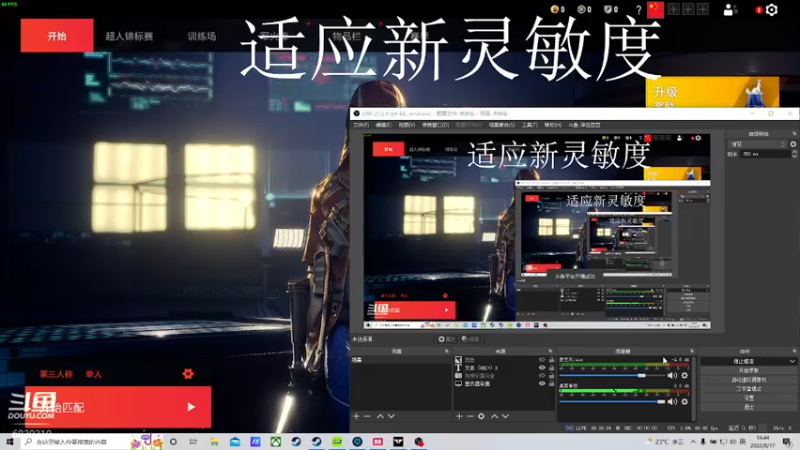Open Task View on taskbar
The height and width of the screenshot is (450, 800).
click(193, 441)
